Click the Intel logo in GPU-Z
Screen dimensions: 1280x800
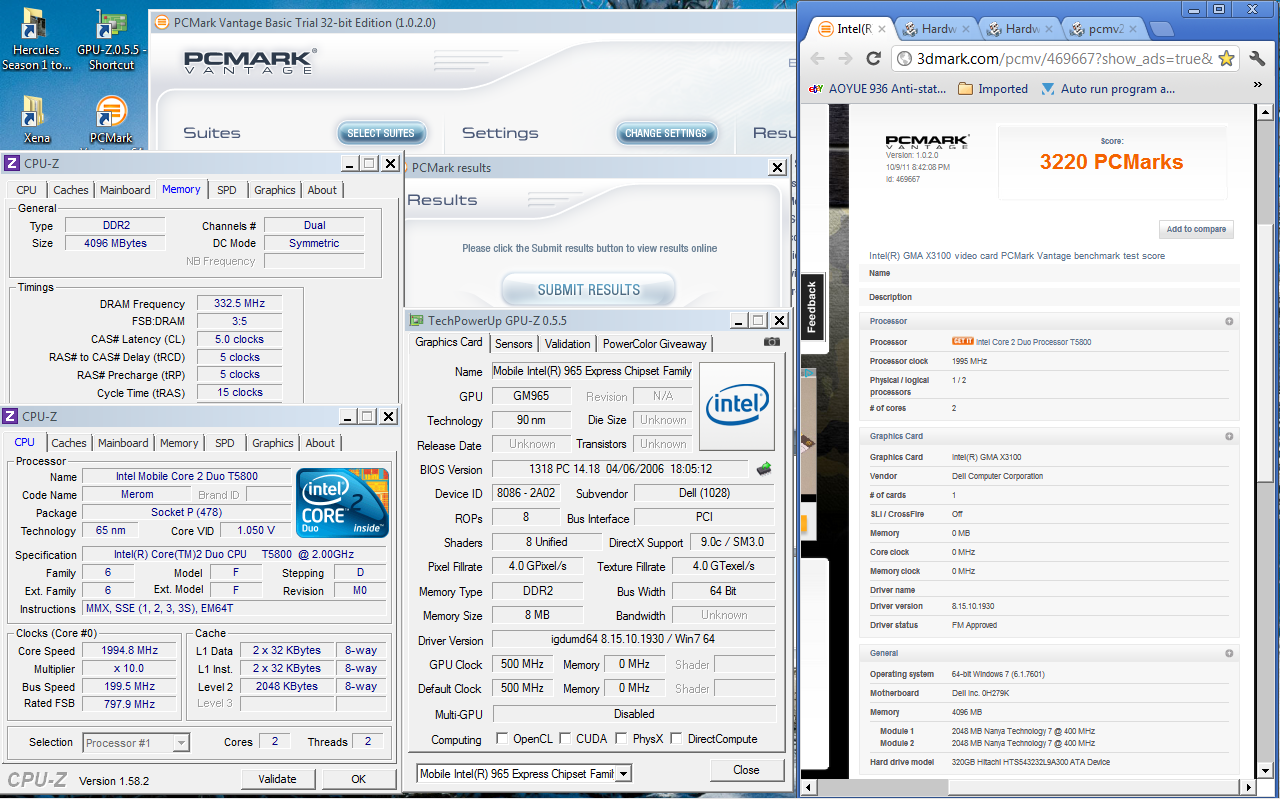coord(736,405)
